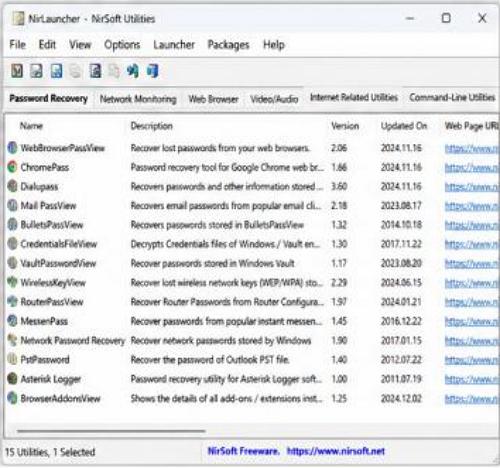Click the NirLauncher title bar icon
This screenshot has width=500, height=468.
click(18, 19)
